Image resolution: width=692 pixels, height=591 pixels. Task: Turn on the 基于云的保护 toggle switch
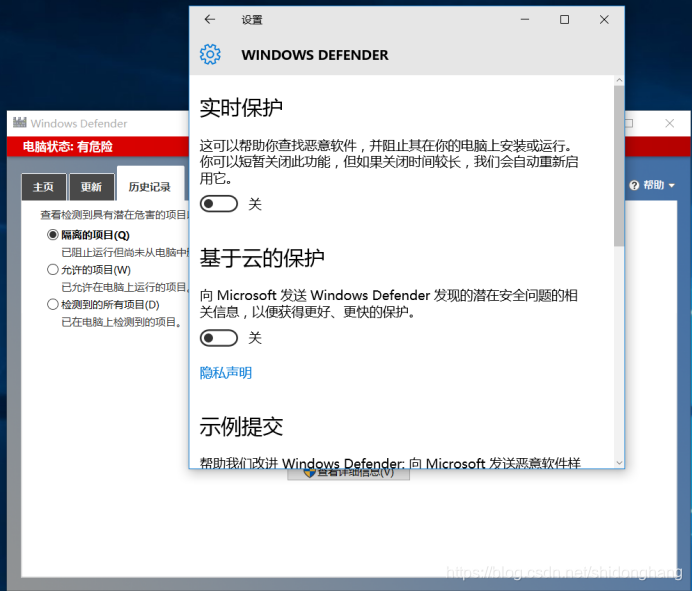[219, 338]
